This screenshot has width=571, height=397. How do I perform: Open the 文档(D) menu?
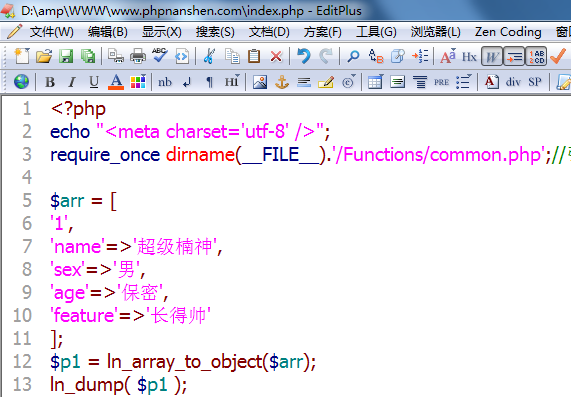[269, 32]
